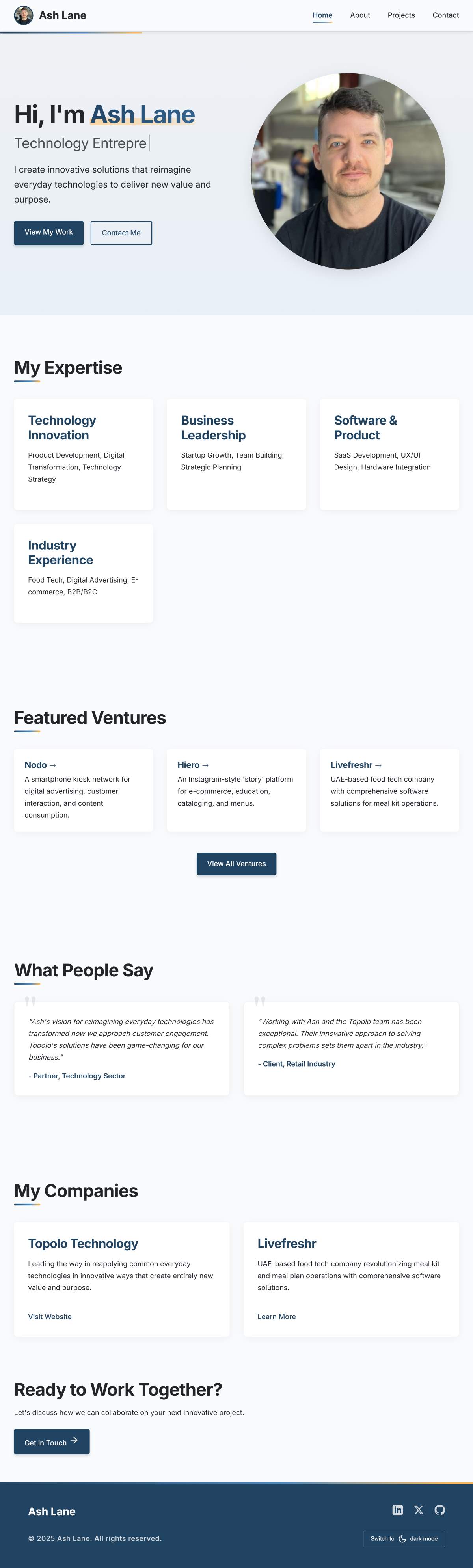Click the Ash Lane avatar icon in header

[x=23, y=15]
